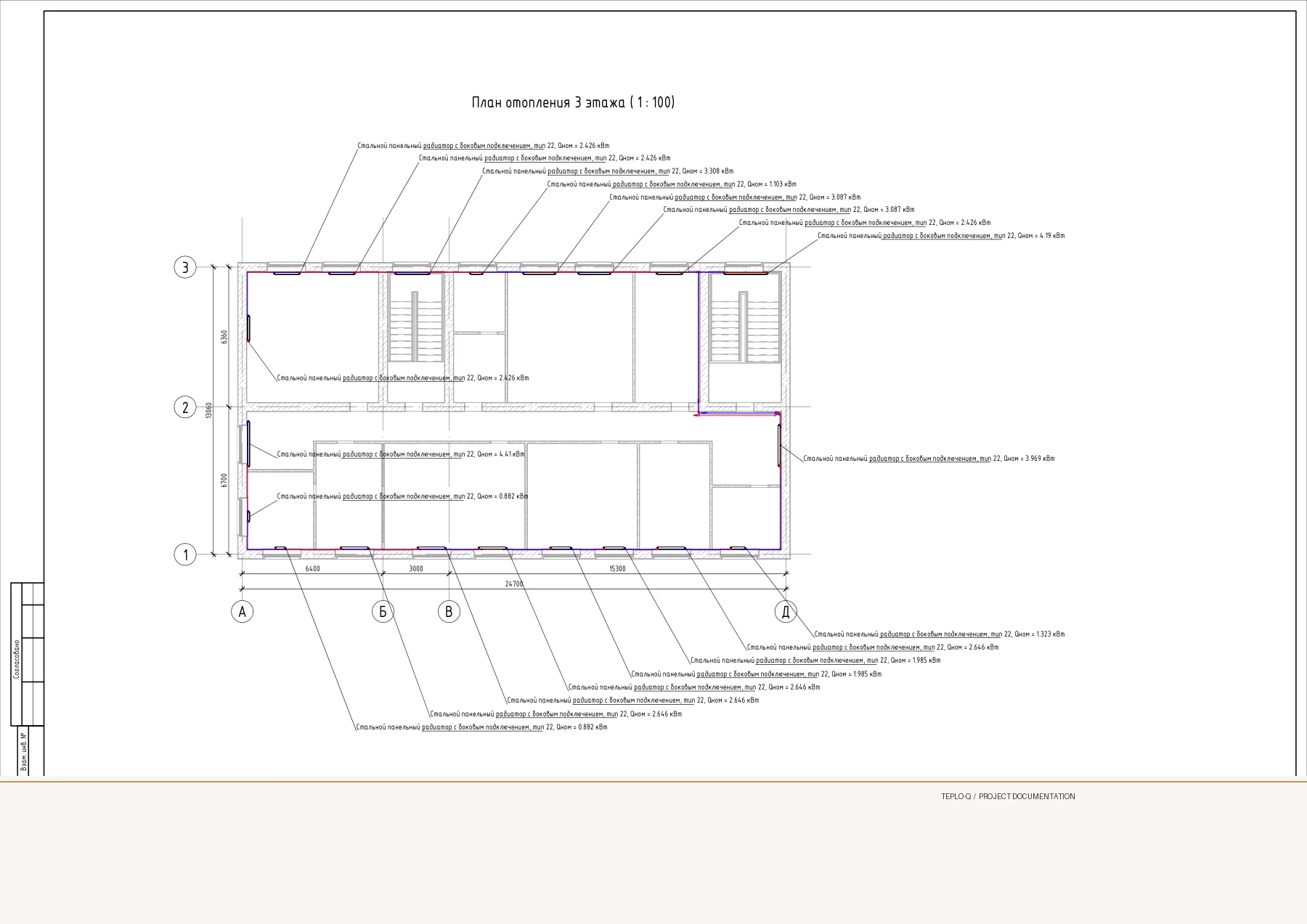Click the '6360' vertical dimension value
The image size is (1307, 924).
224,338
